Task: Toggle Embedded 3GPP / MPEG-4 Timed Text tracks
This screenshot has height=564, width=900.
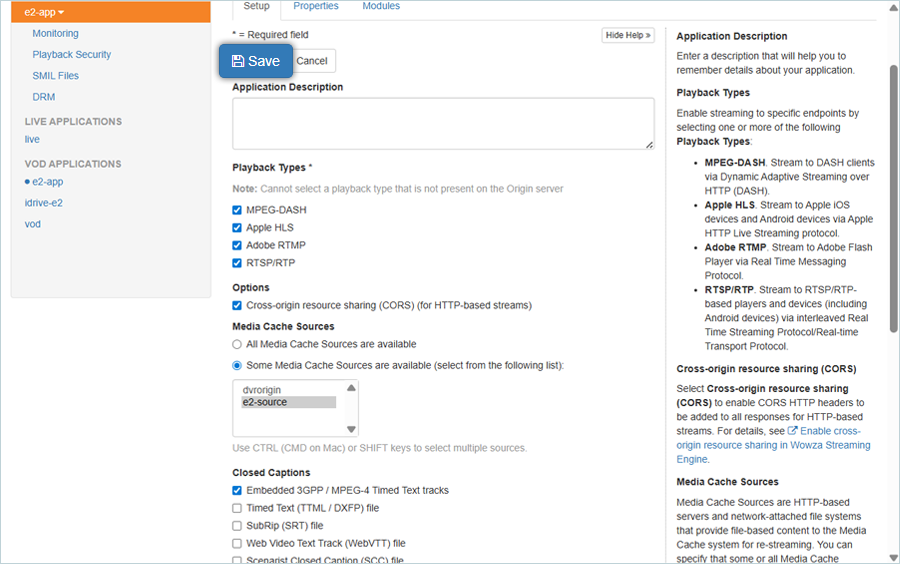Action: coord(237,491)
